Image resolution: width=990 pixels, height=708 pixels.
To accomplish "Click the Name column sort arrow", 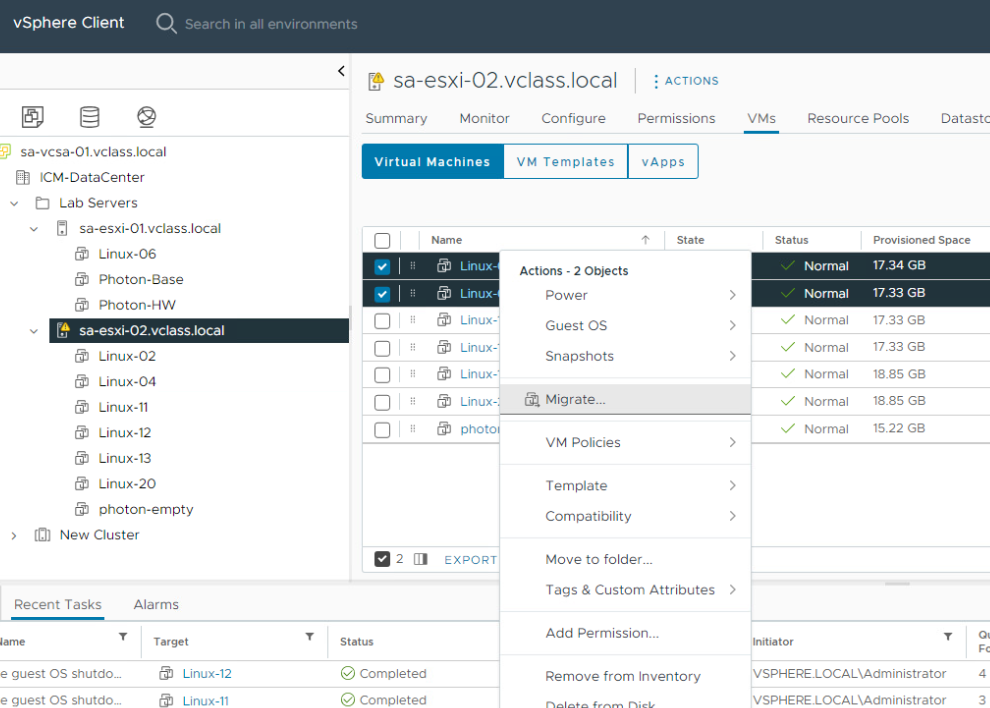I will click(x=645, y=240).
